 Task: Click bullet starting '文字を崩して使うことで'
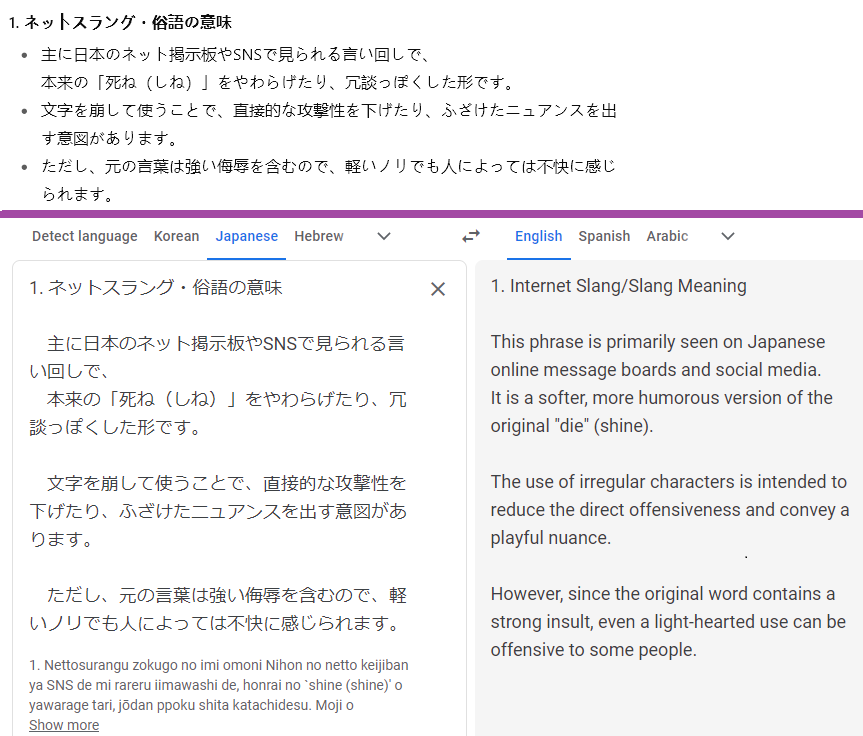[329, 124]
